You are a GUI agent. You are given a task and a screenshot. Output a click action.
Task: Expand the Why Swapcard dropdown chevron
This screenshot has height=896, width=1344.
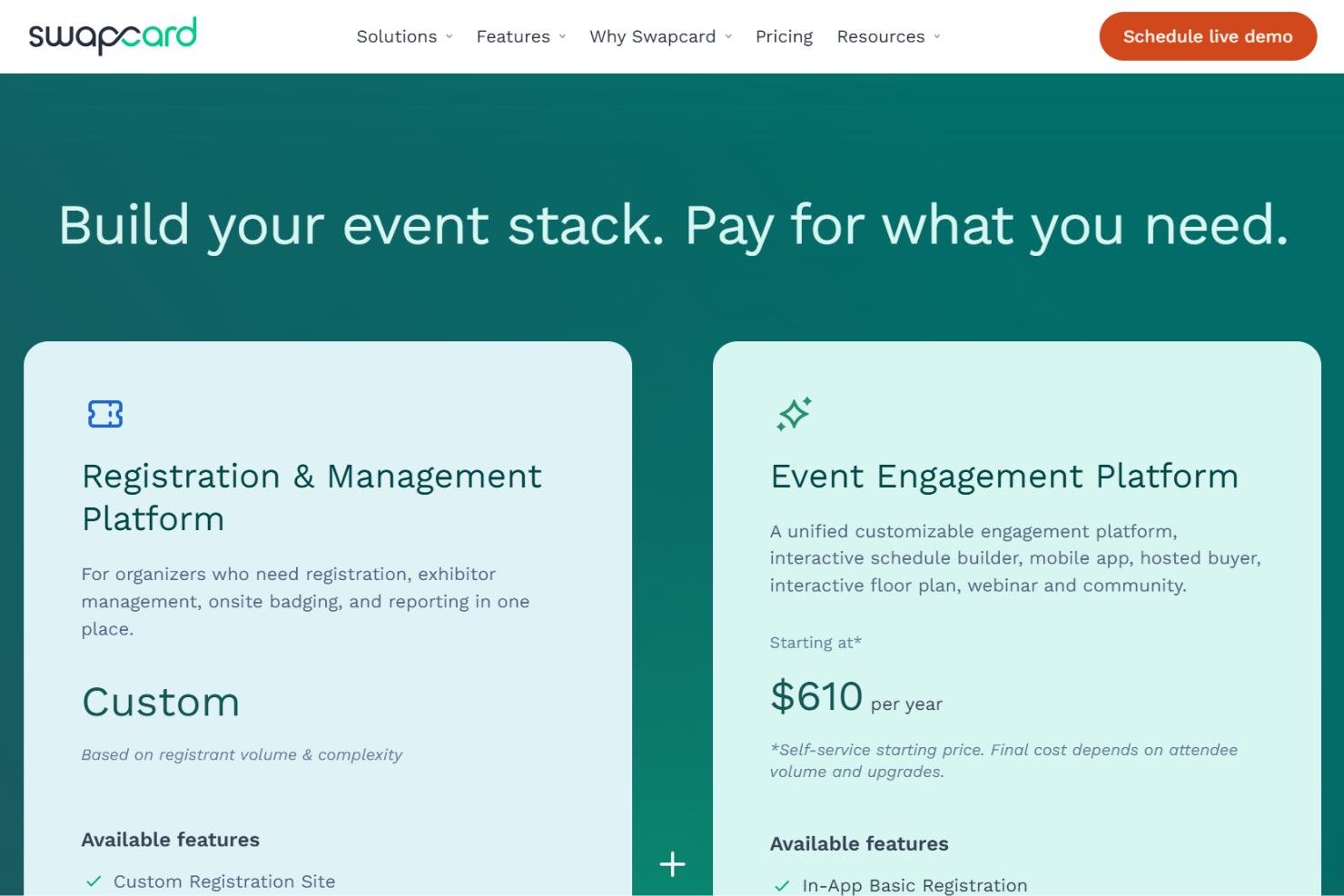(x=728, y=36)
